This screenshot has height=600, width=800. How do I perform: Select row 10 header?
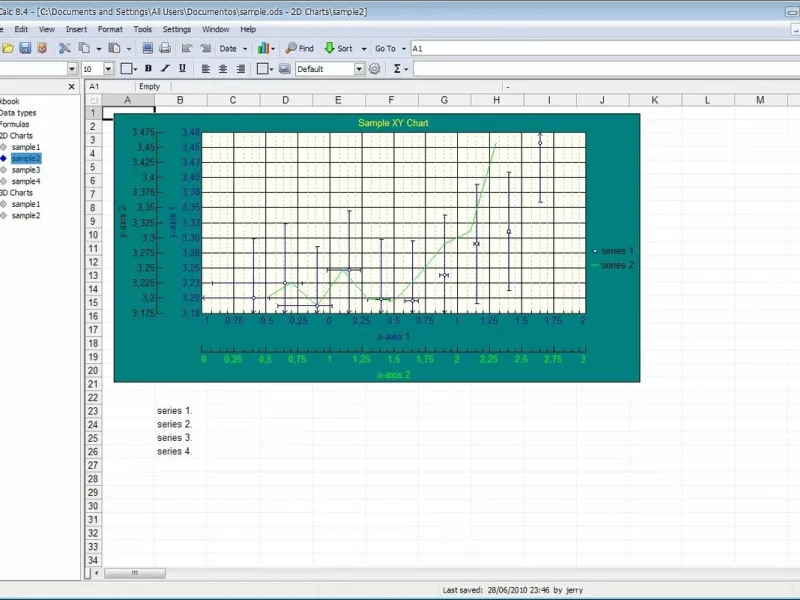click(x=93, y=235)
